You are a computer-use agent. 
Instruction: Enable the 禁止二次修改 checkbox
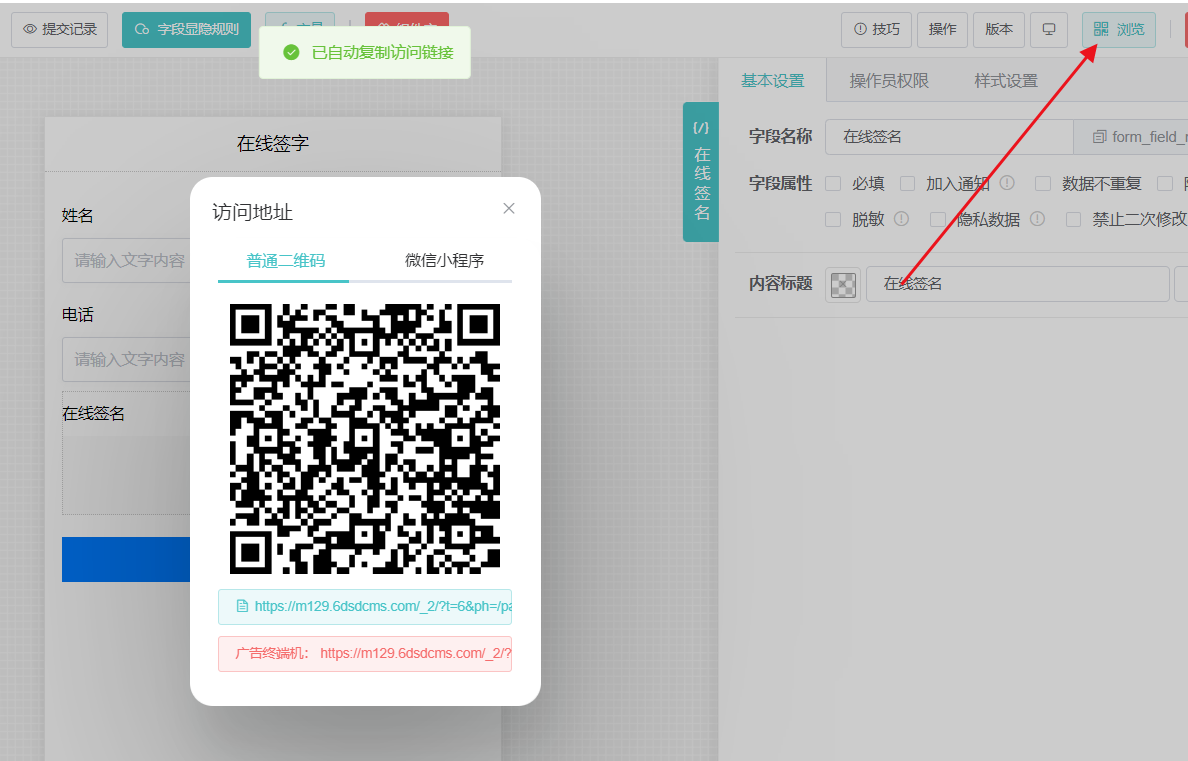coord(1073,219)
